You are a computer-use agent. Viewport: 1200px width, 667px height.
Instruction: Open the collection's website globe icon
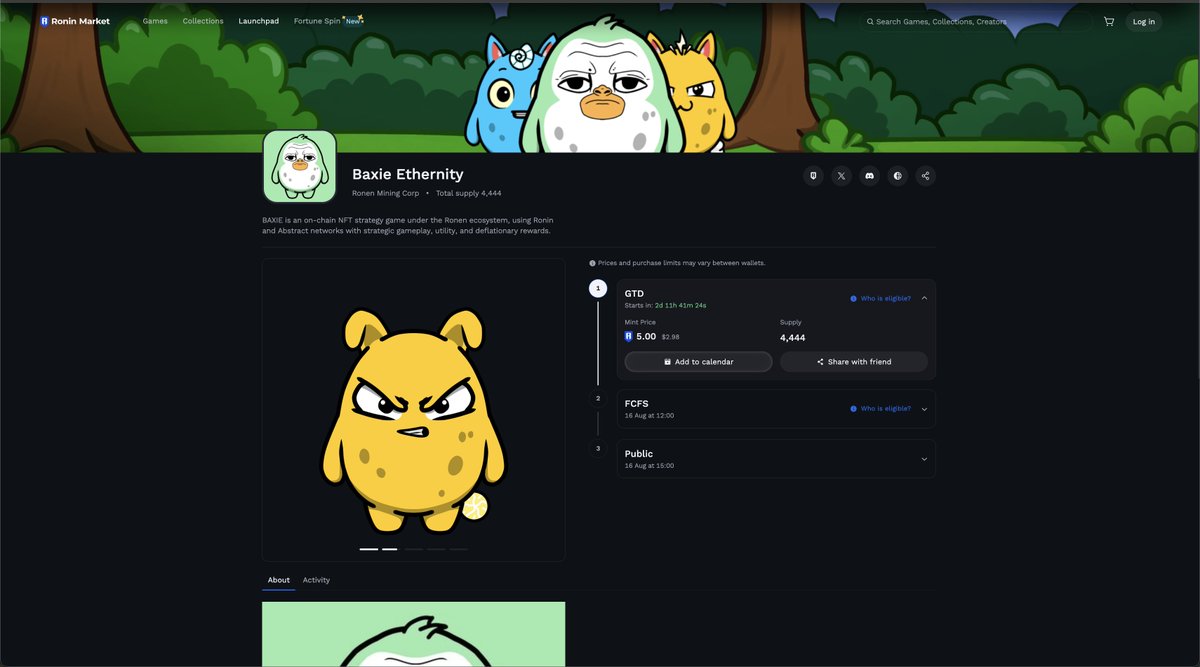click(898, 176)
